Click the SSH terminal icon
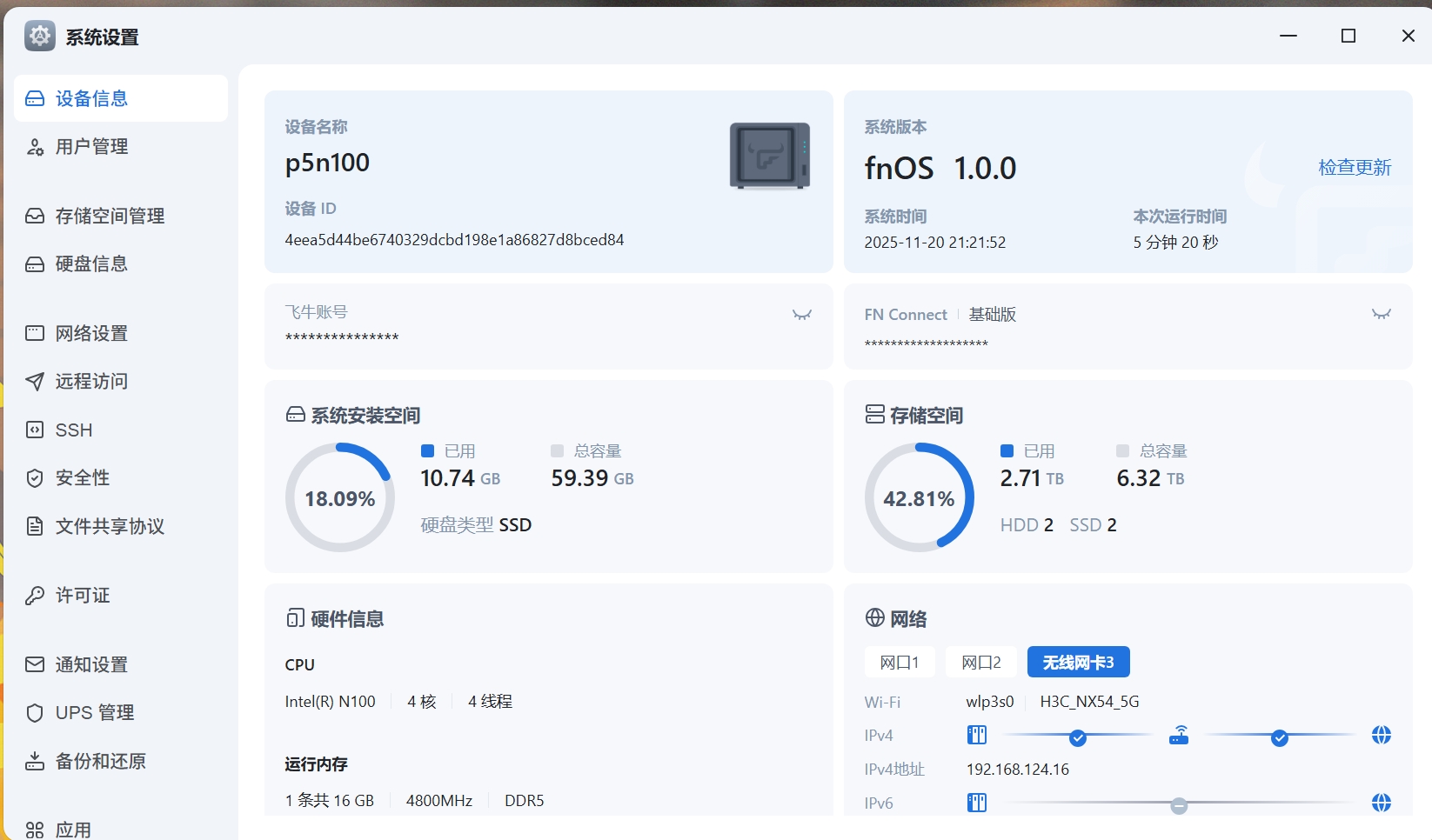Screen dimensions: 1432x840 click(x=35, y=429)
